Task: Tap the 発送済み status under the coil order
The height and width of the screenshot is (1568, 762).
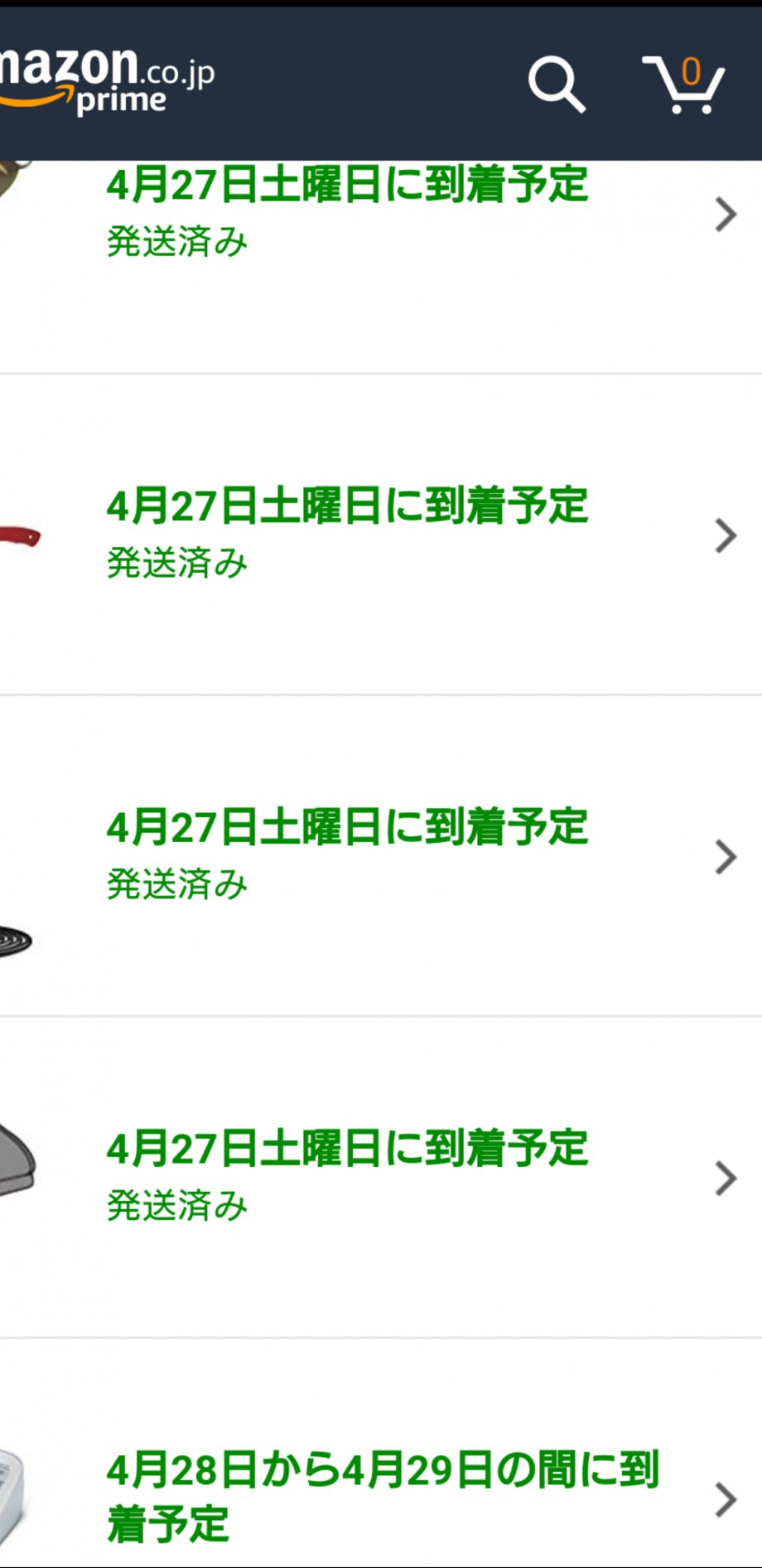Action: [177, 884]
